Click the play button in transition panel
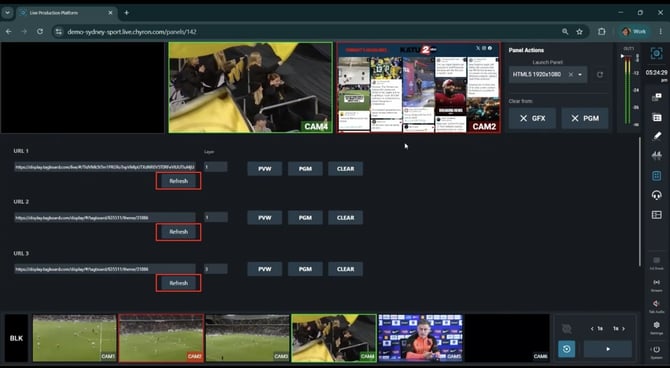The height and width of the screenshot is (368, 670). coord(608,349)
